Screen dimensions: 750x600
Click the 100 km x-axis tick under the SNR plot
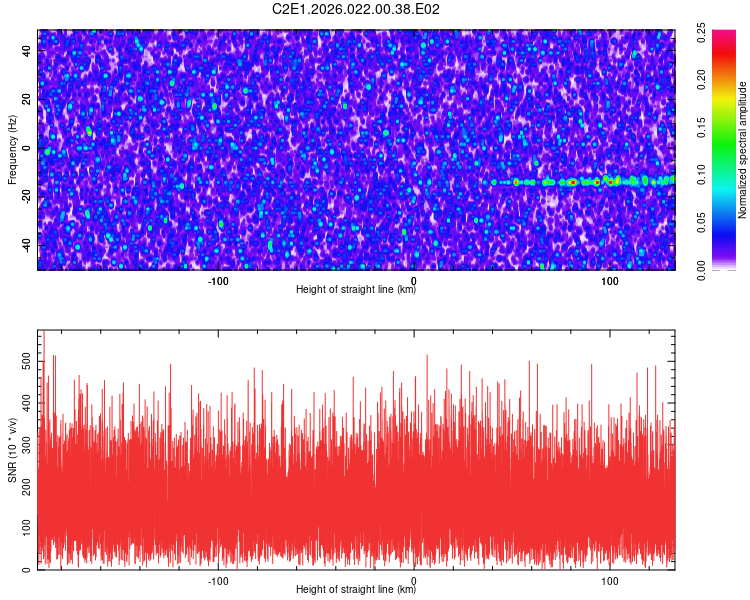(610, 580)
